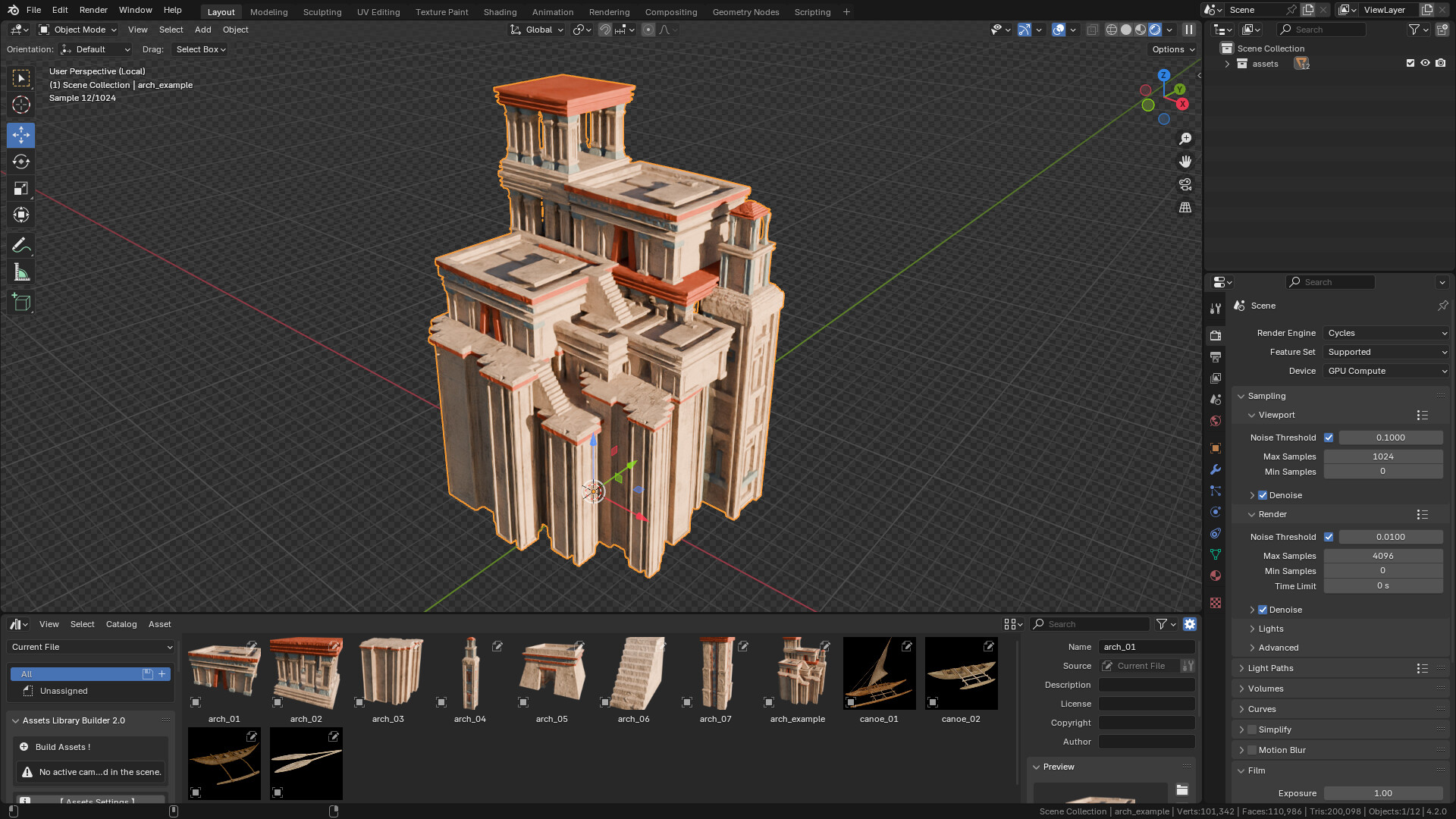The image size is (1456, 819).
Task: Switch to orthographic grid view icon
Action: 1185,207
